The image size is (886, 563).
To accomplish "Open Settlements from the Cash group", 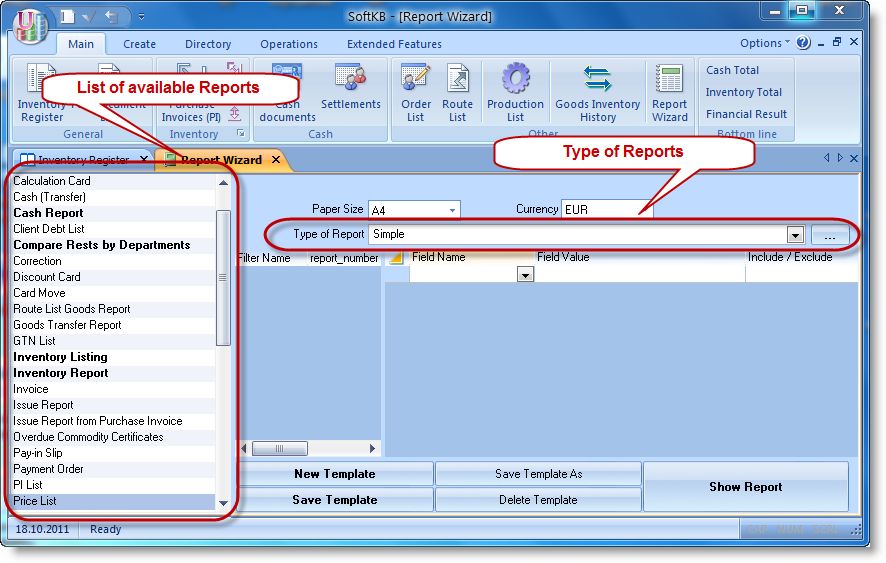I will (x=350, y=90).
